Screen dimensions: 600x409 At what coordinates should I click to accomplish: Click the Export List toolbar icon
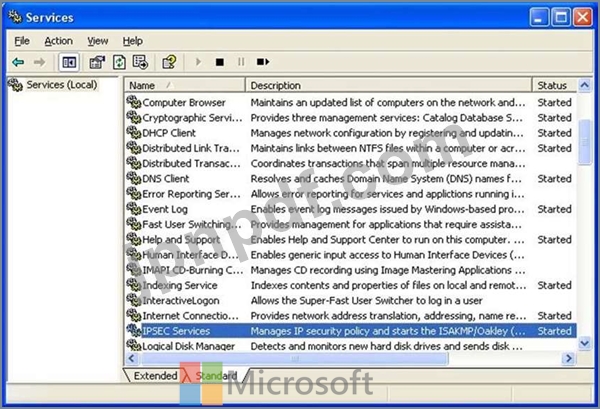[140, 62]
